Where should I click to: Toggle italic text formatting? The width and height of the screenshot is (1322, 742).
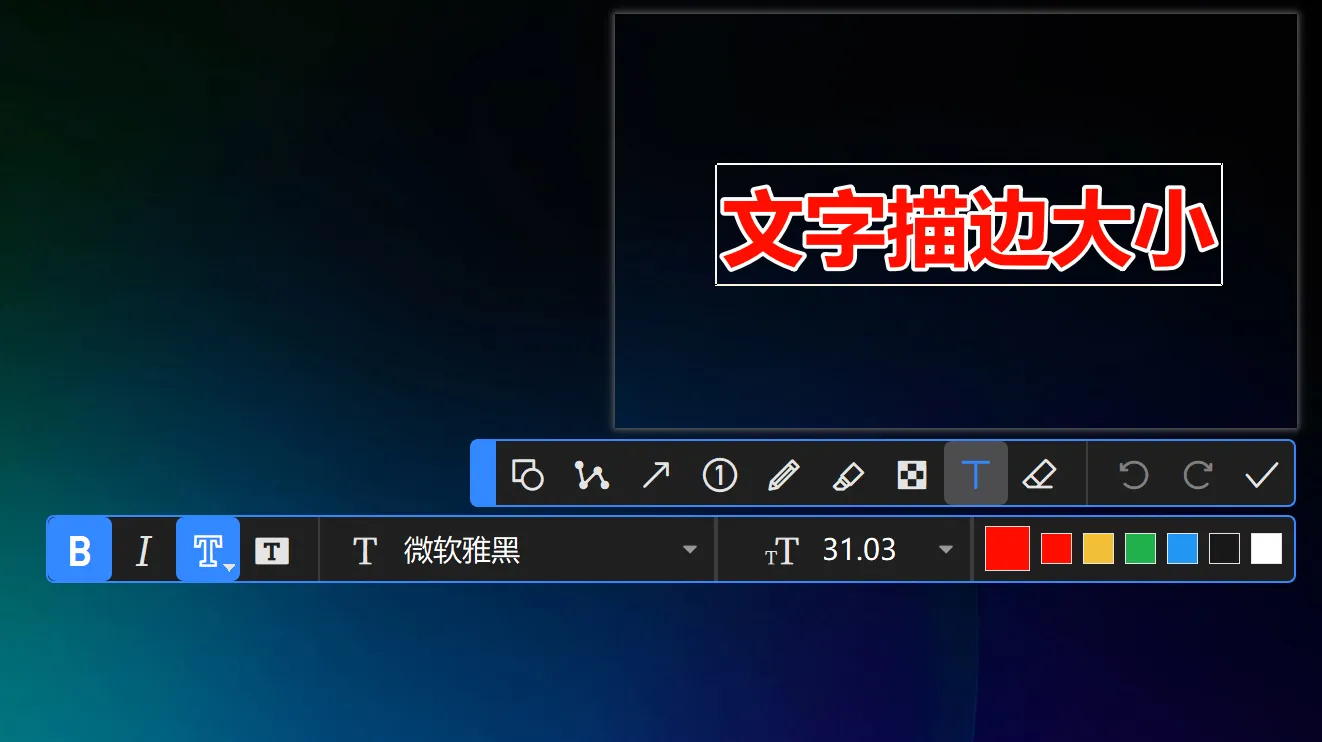(142, 549)
